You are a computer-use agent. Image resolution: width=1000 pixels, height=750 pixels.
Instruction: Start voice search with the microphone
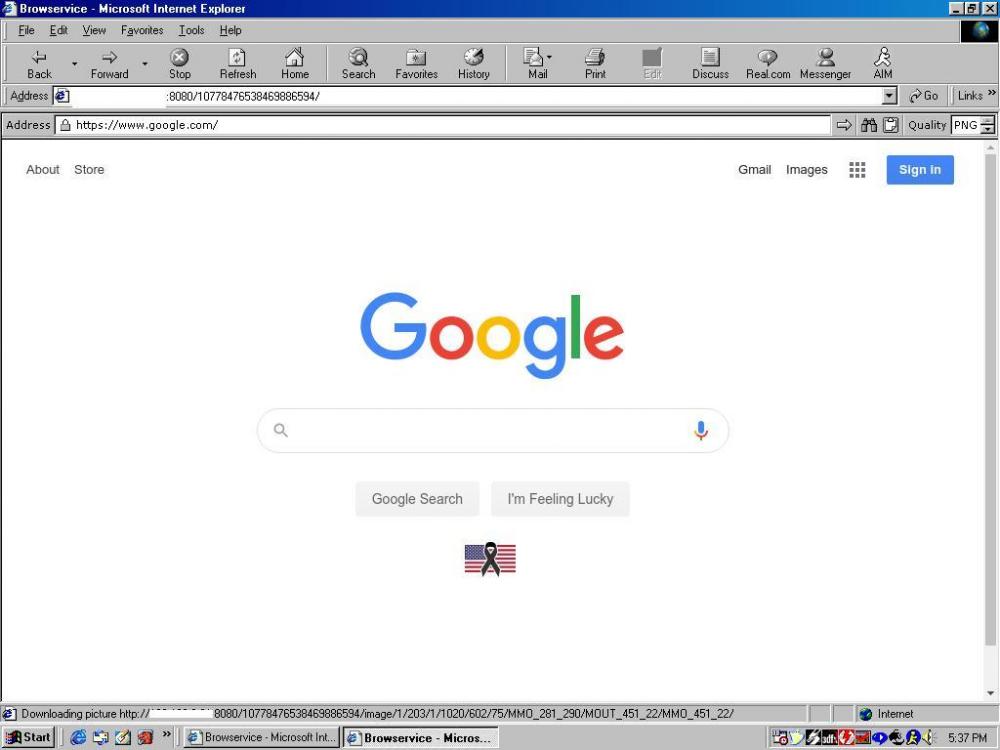point(701,430)
